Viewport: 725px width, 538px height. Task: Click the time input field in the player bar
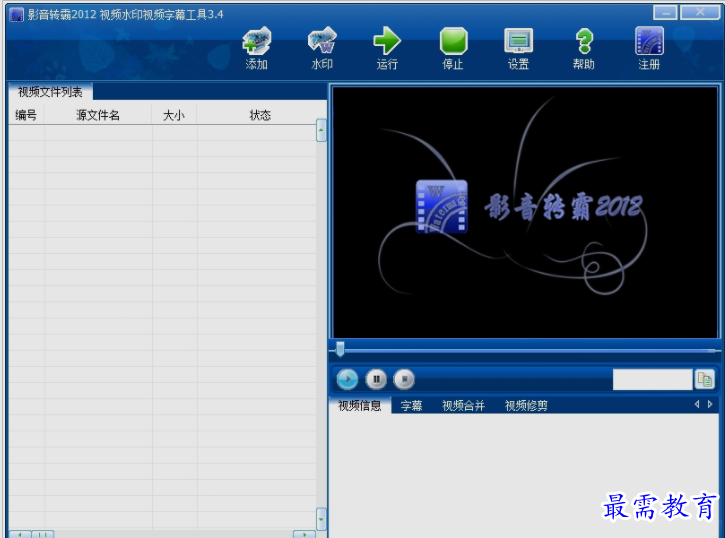click(652, 379)
